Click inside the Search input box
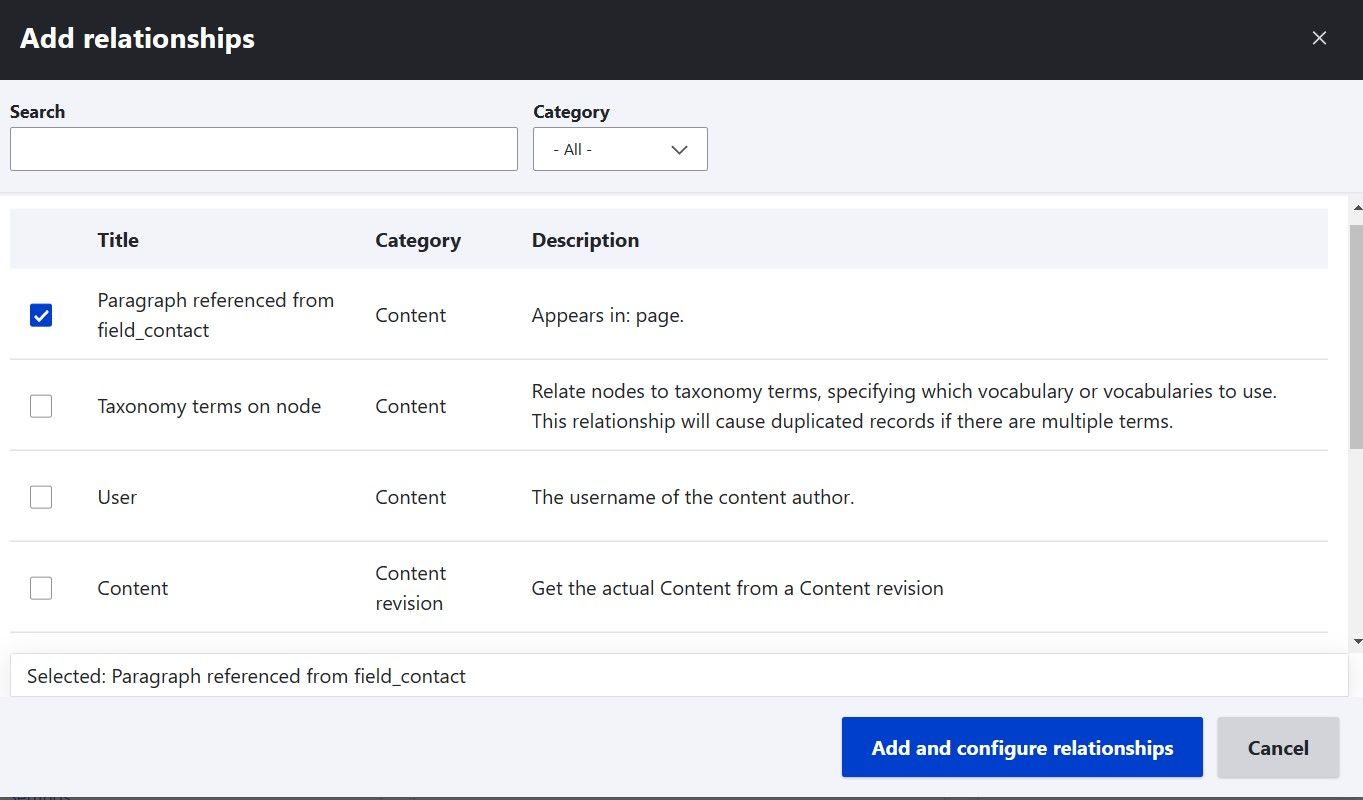 coord(264,148)
